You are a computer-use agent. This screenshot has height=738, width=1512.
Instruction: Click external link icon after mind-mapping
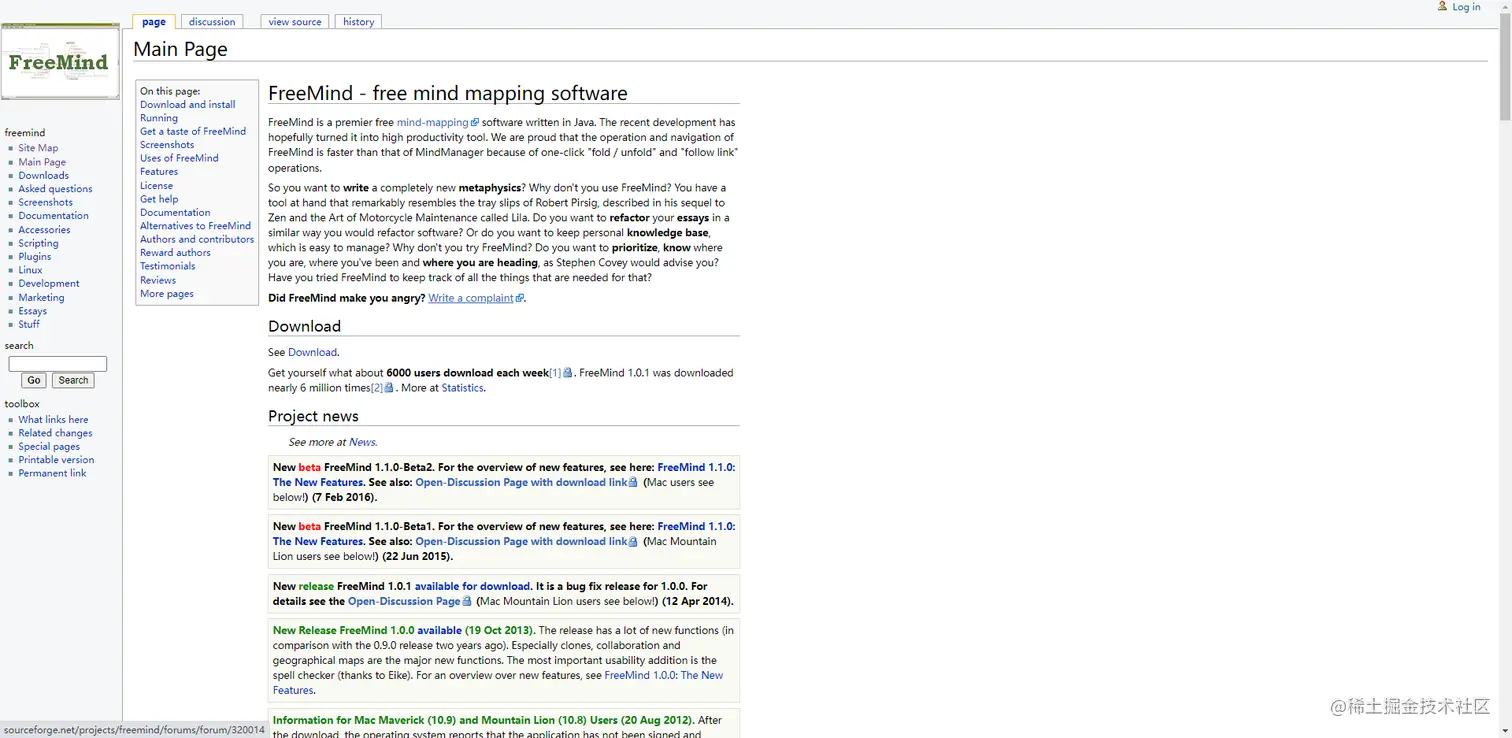click(x=475, y=123)
